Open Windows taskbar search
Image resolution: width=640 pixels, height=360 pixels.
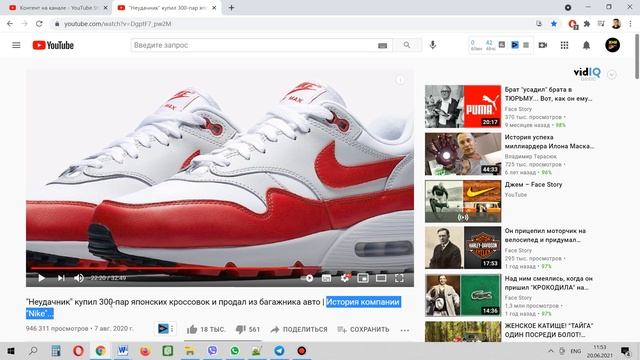(33, 351)
